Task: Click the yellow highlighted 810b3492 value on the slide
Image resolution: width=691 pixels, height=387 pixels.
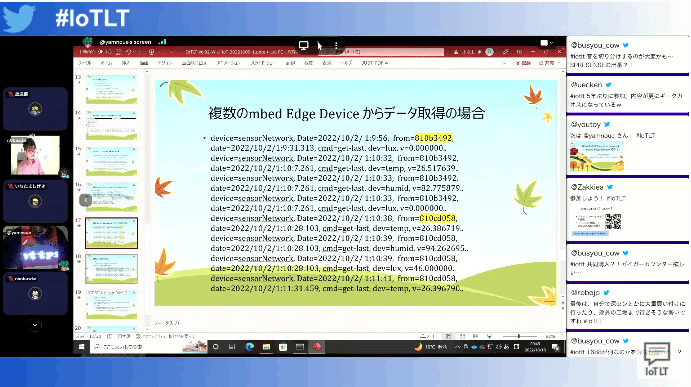Action: pos(433,138)
